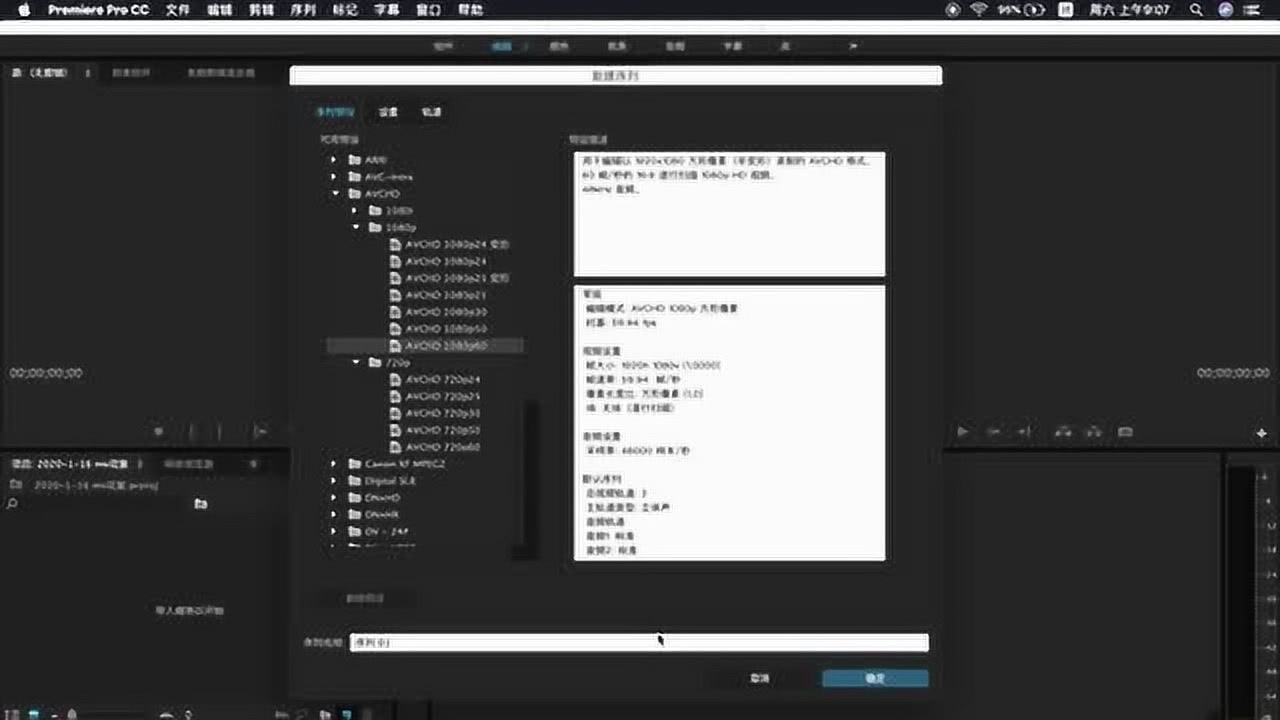Click the Apple menu icon
Screen dimensions: 1280x720
click(x=25, y=10)
